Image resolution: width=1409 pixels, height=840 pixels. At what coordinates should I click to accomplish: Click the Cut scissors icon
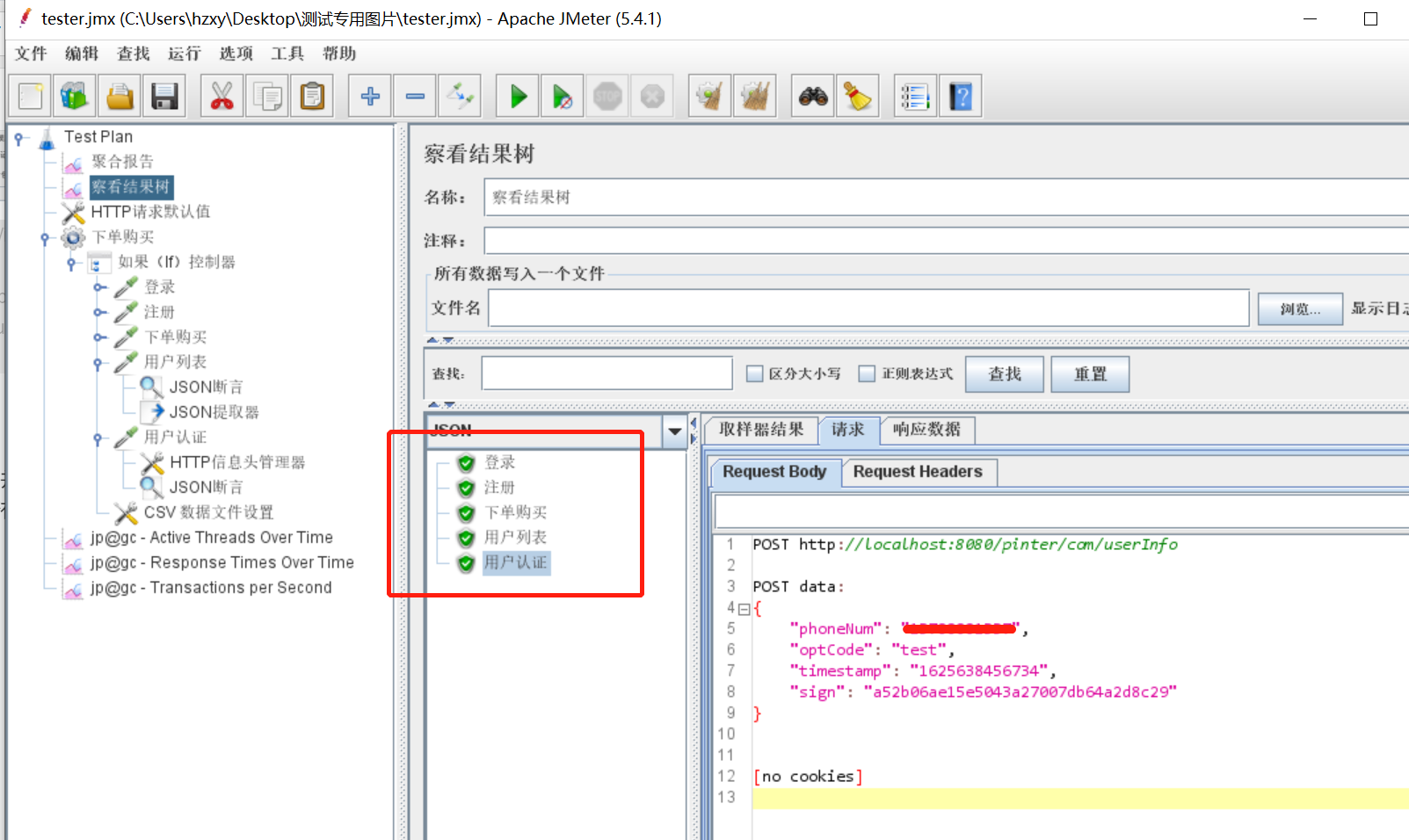point(222,96)
